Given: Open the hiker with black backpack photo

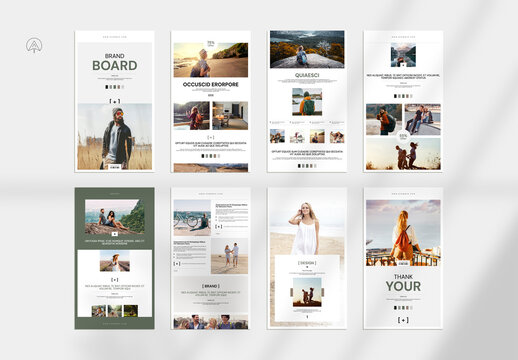Looking at the screenshot, I should (384, 119).
